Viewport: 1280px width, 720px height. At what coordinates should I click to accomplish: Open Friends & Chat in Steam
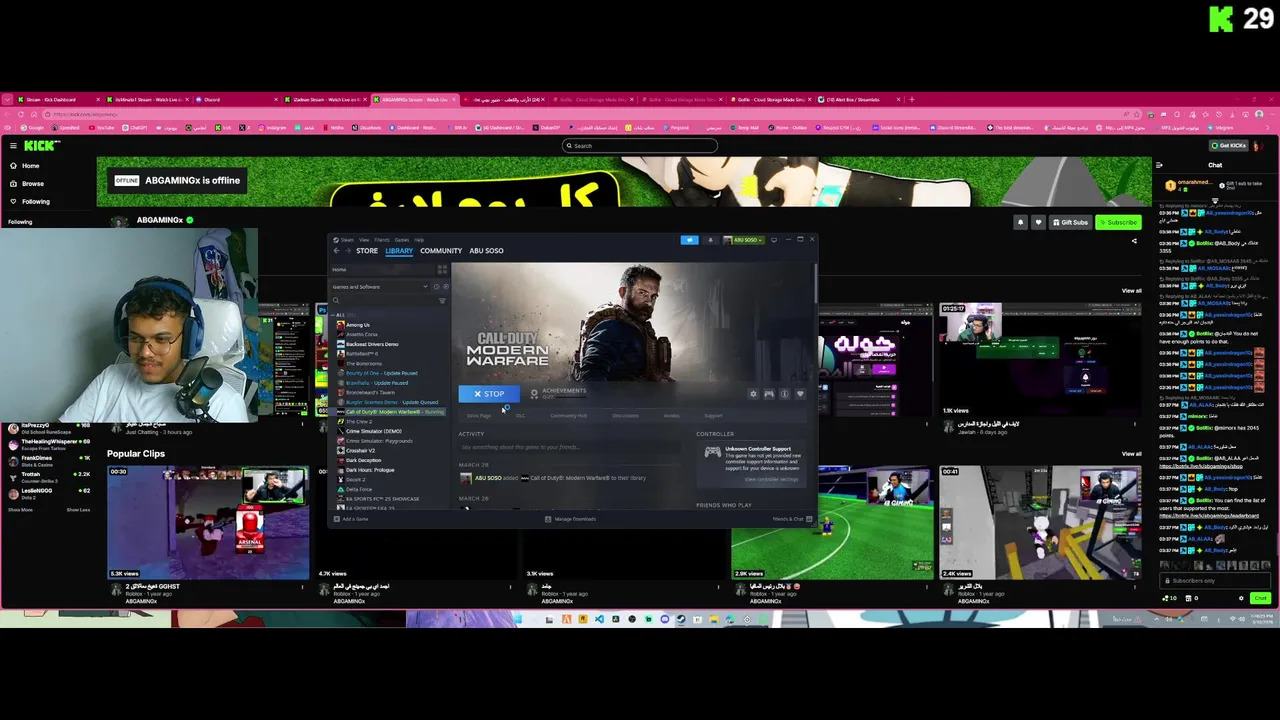click(x=790, y=519)
